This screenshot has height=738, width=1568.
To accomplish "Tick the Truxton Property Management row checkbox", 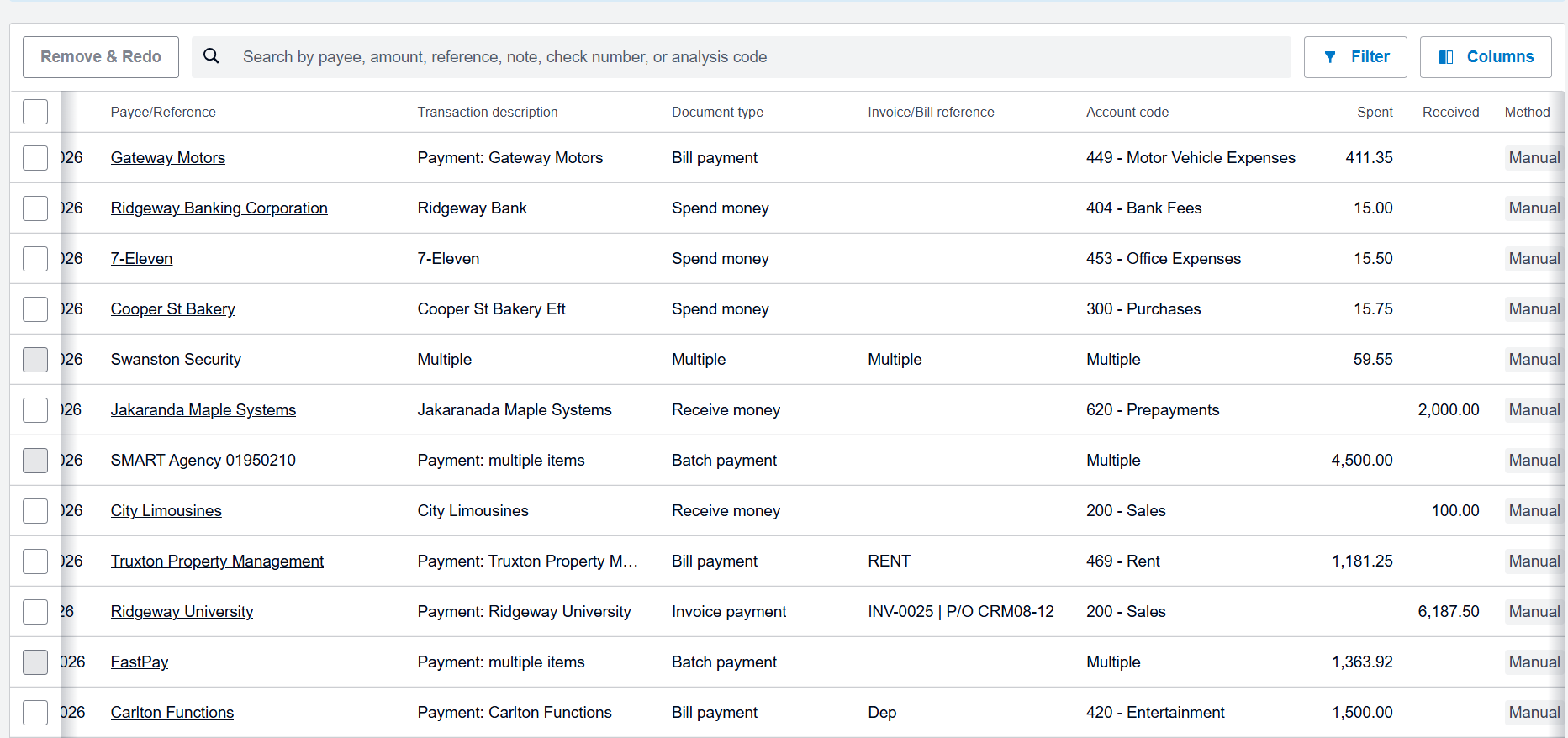I will pos(35,561).
